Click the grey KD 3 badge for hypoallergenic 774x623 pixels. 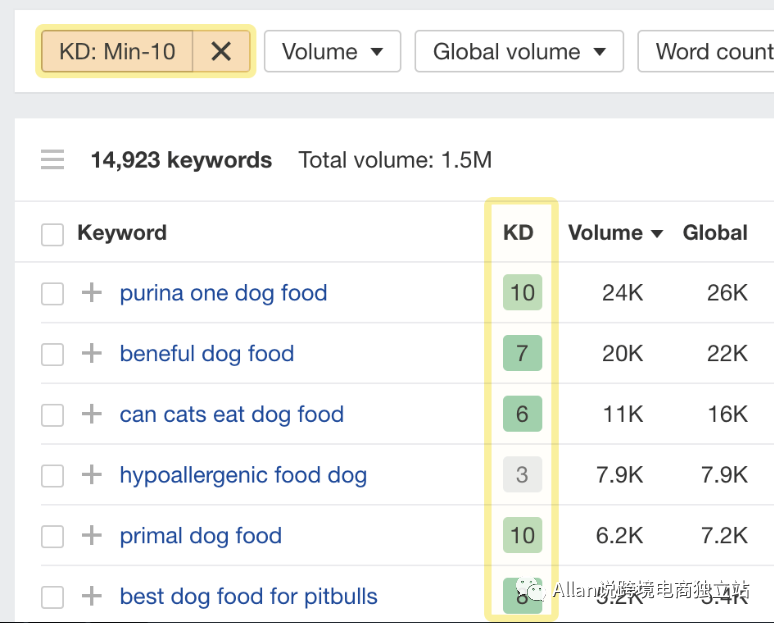click(522, 474)
